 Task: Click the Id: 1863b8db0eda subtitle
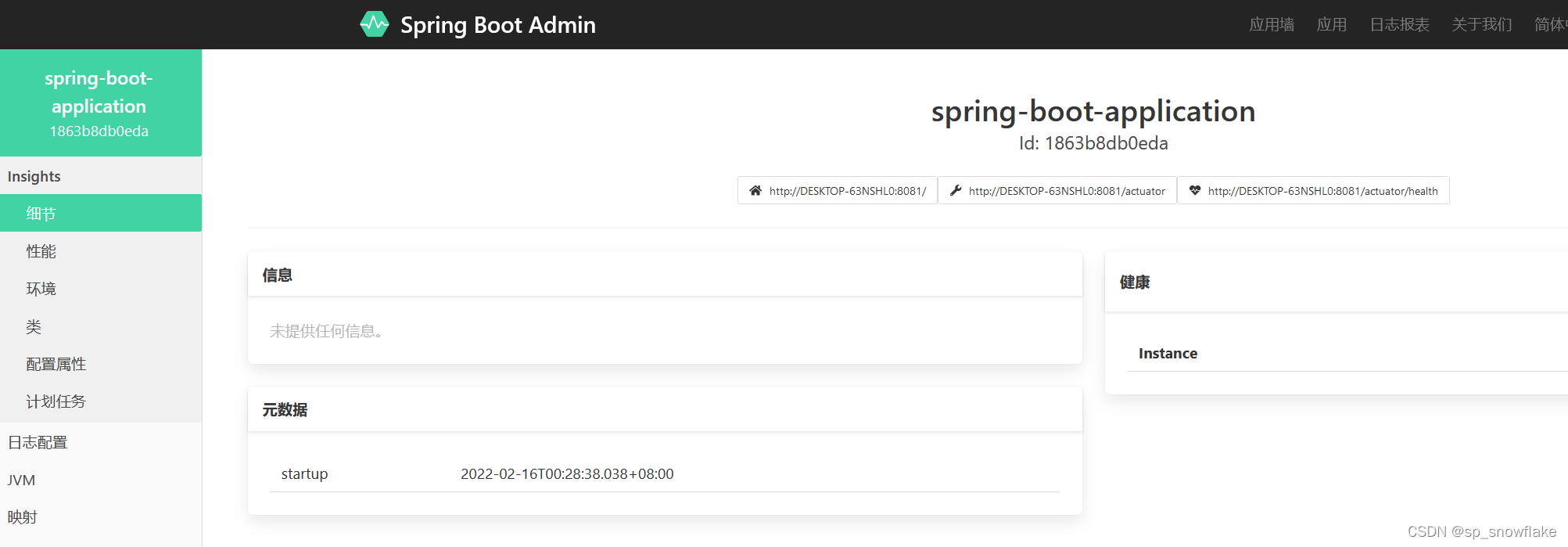1093,143
